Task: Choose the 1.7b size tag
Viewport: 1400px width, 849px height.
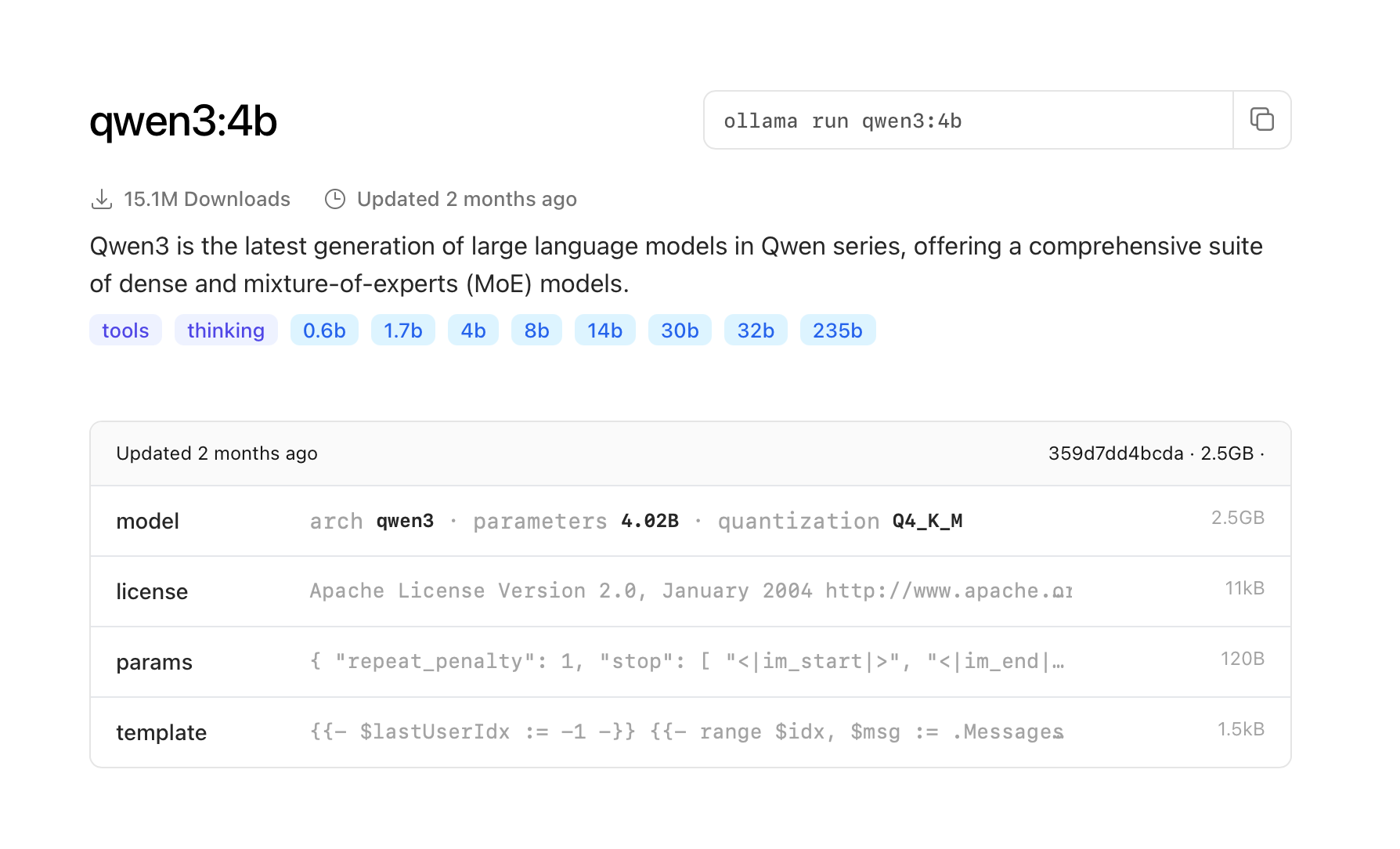Action: coord(402,331)
